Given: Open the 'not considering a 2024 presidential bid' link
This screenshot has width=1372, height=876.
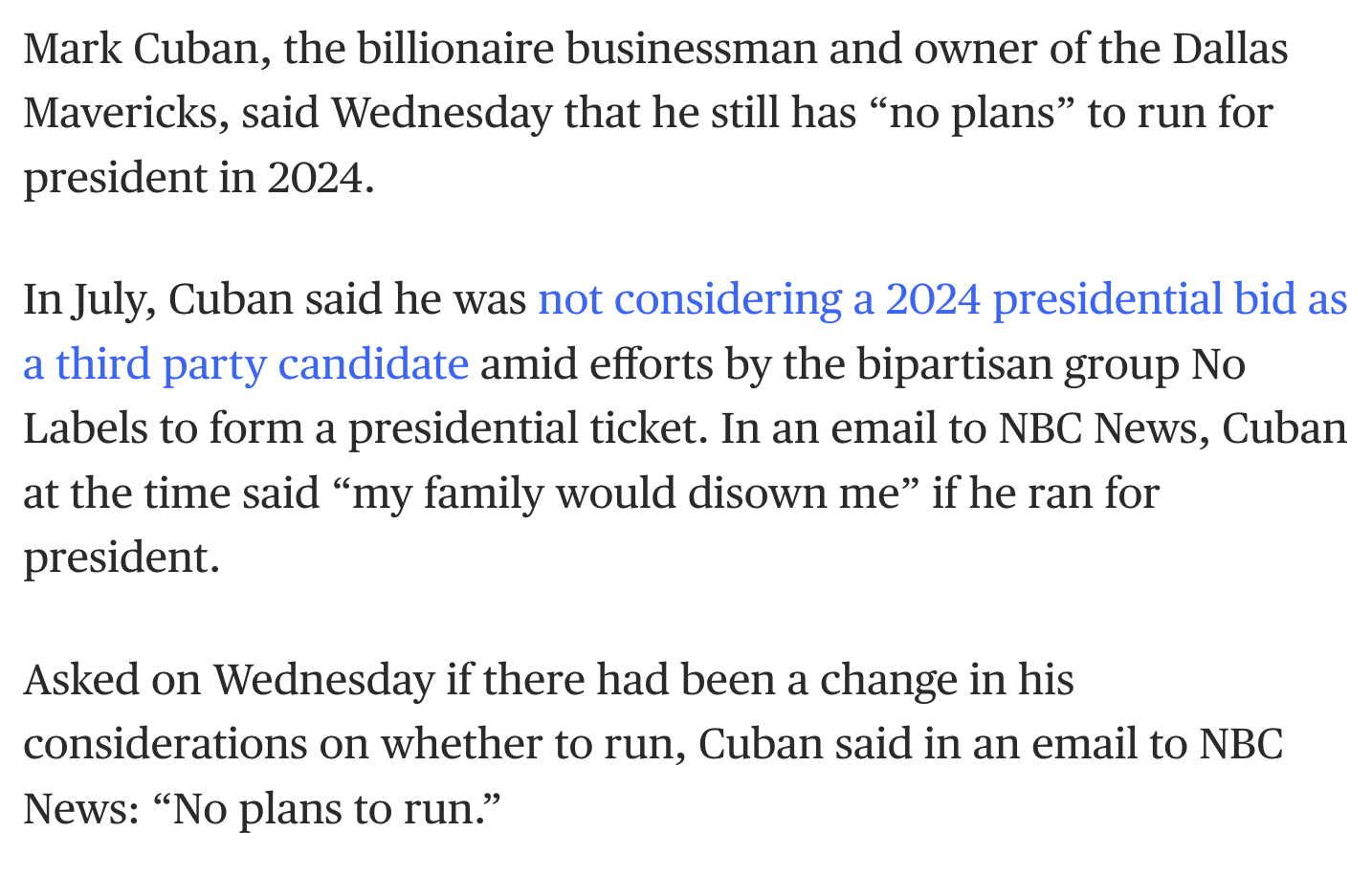Looking at the screenshot, I should click(943, 300).
